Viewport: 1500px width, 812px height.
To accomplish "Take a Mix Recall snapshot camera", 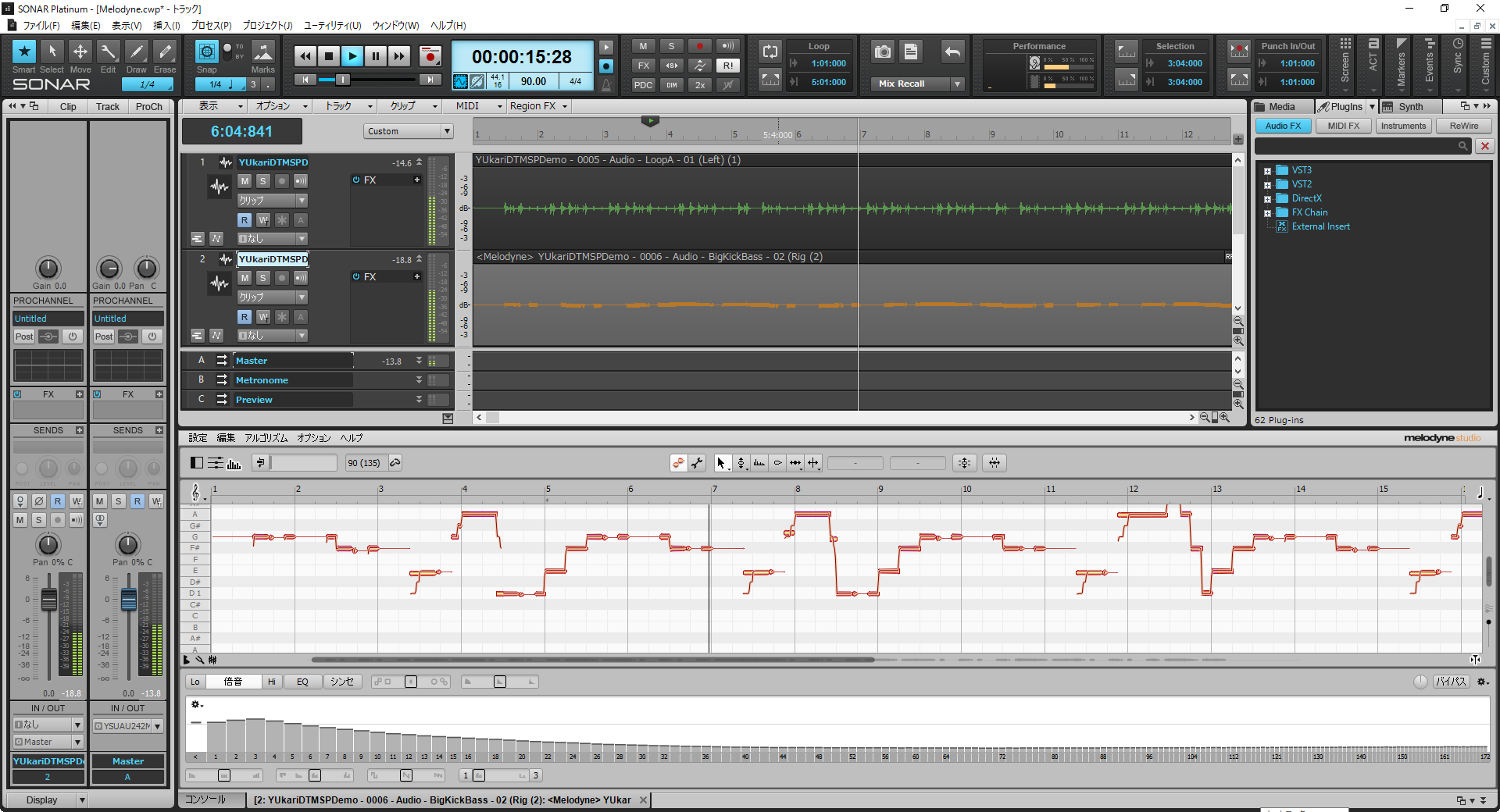I will click(883, 52).
